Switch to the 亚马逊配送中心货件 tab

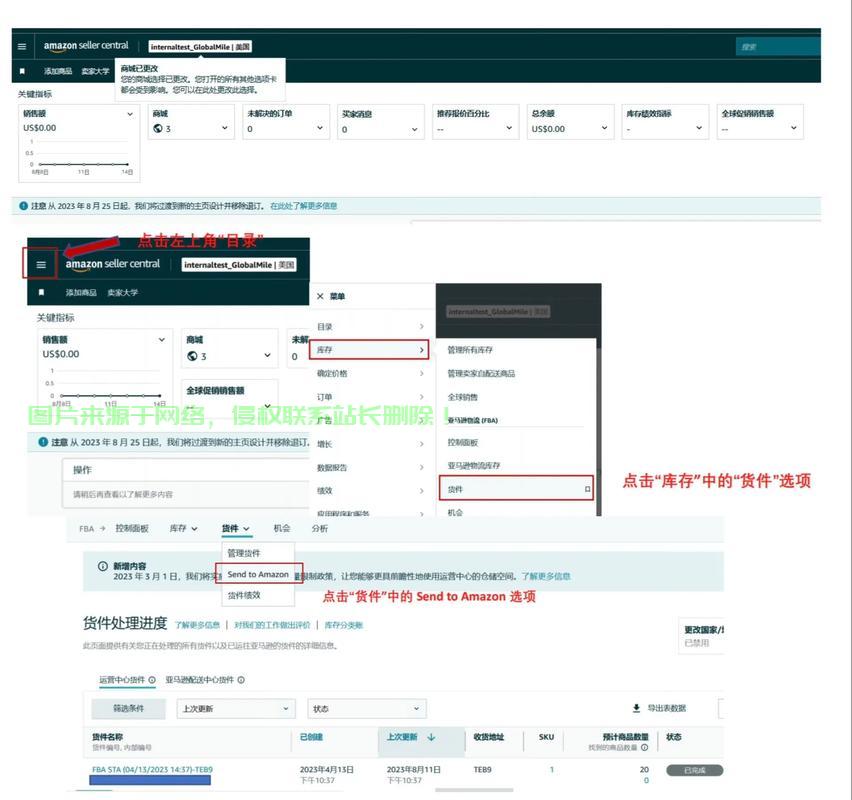point(199,680)
